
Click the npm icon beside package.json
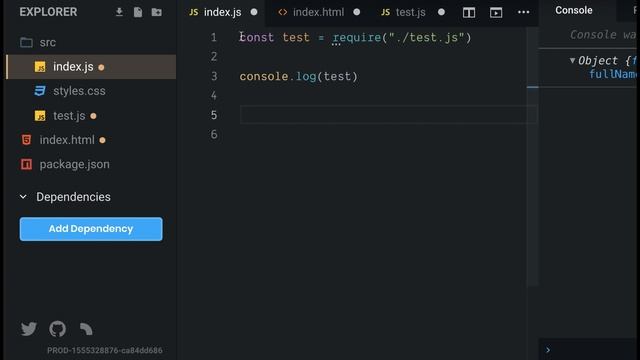click(x=27, y=164)
